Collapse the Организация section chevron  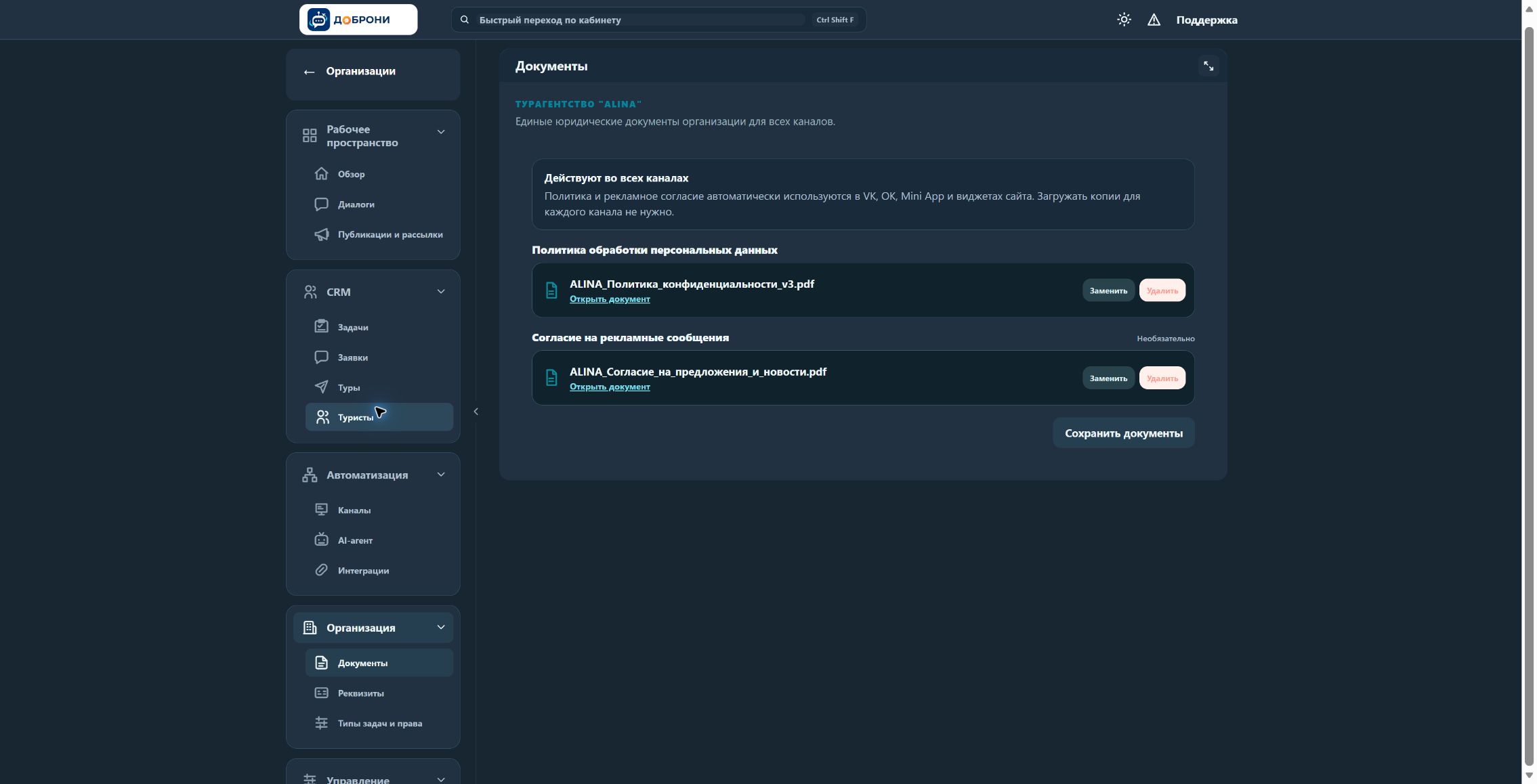point(441,628)
